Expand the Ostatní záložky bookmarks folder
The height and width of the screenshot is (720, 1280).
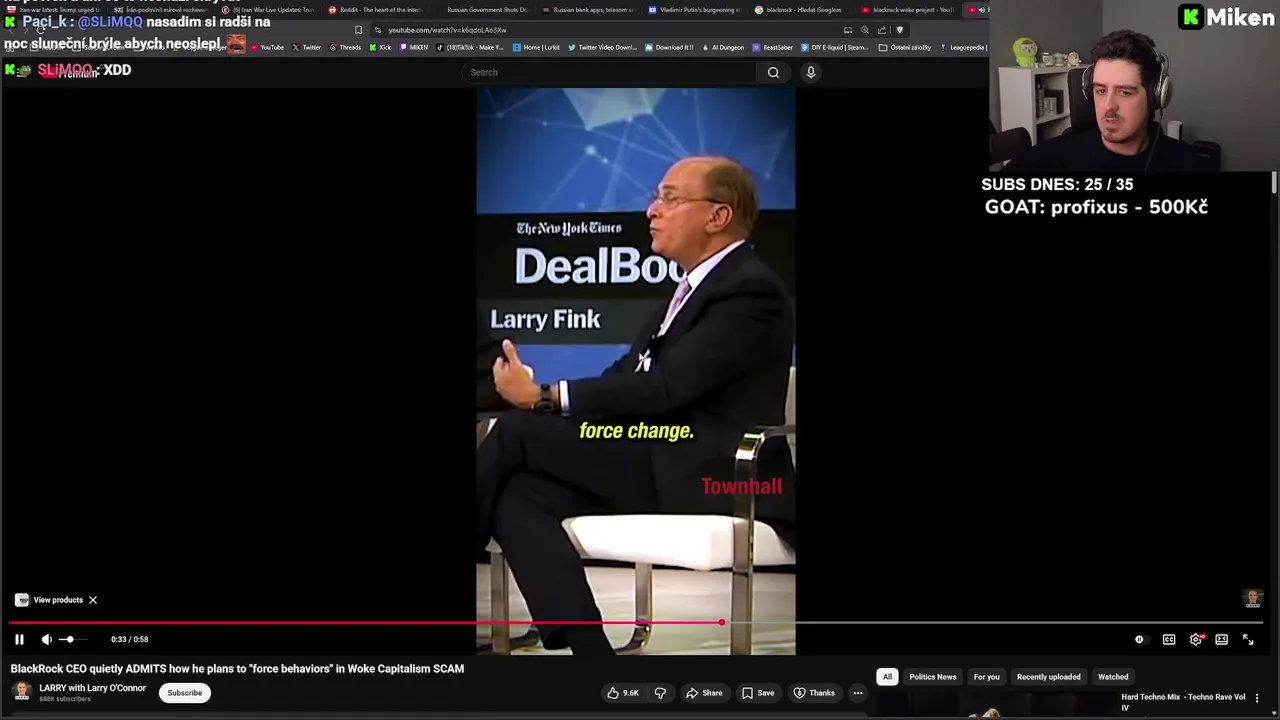(905, 47)
